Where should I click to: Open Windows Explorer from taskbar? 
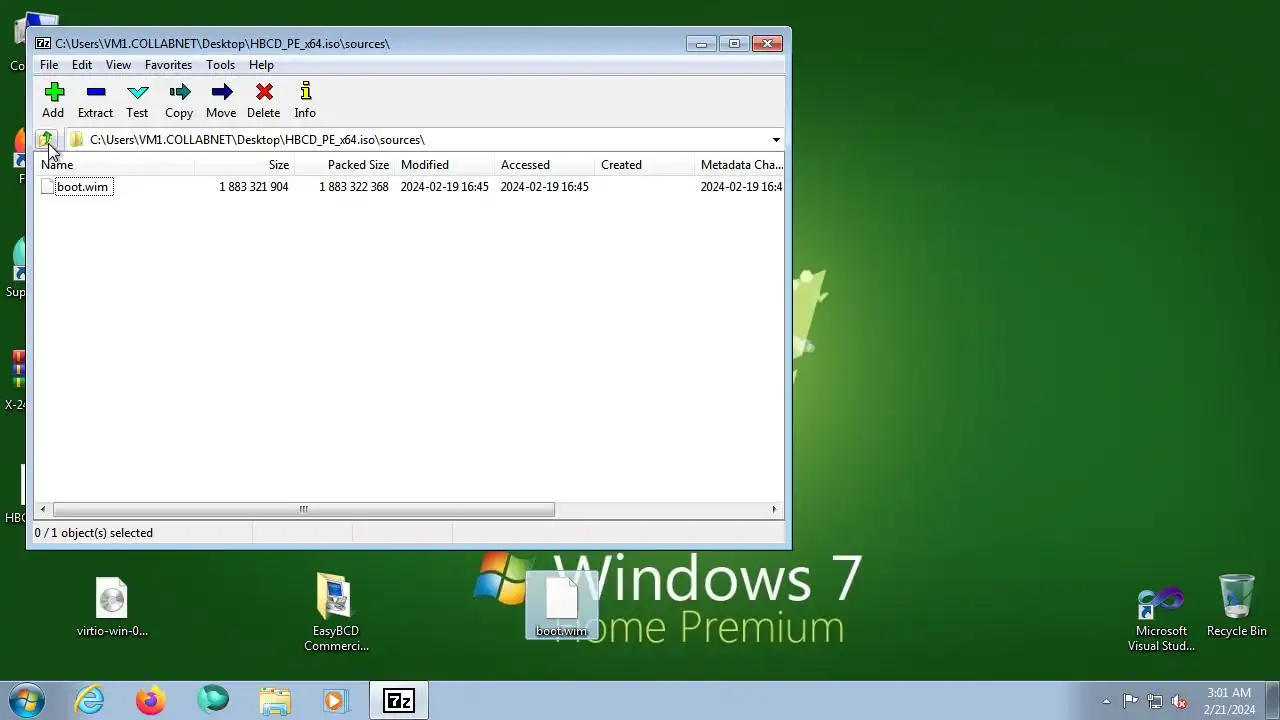[x=275, y=700]
